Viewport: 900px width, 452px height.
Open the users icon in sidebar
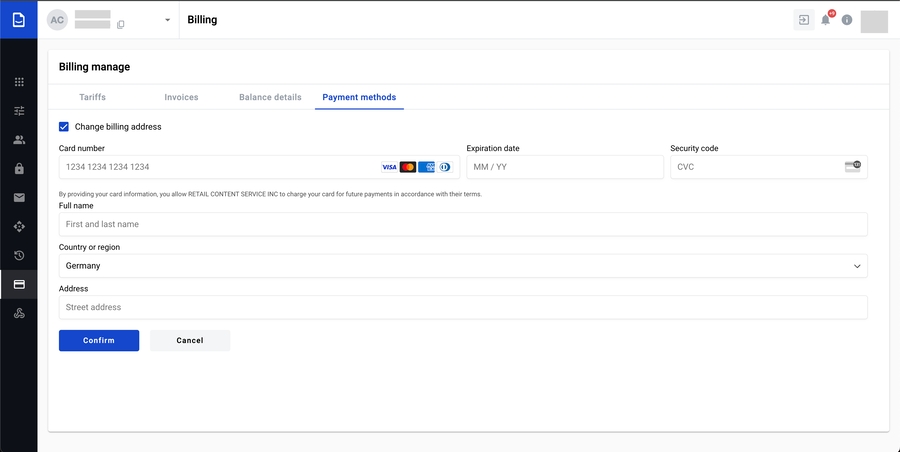19,140
